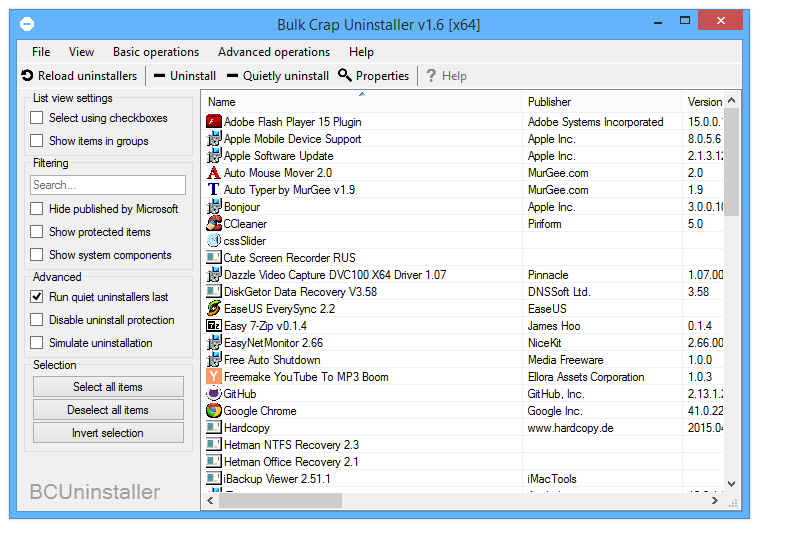Click the Apple Mobile Device Support icon
Viewport: 786px width, 533px height.
click(x=214, y=139)
